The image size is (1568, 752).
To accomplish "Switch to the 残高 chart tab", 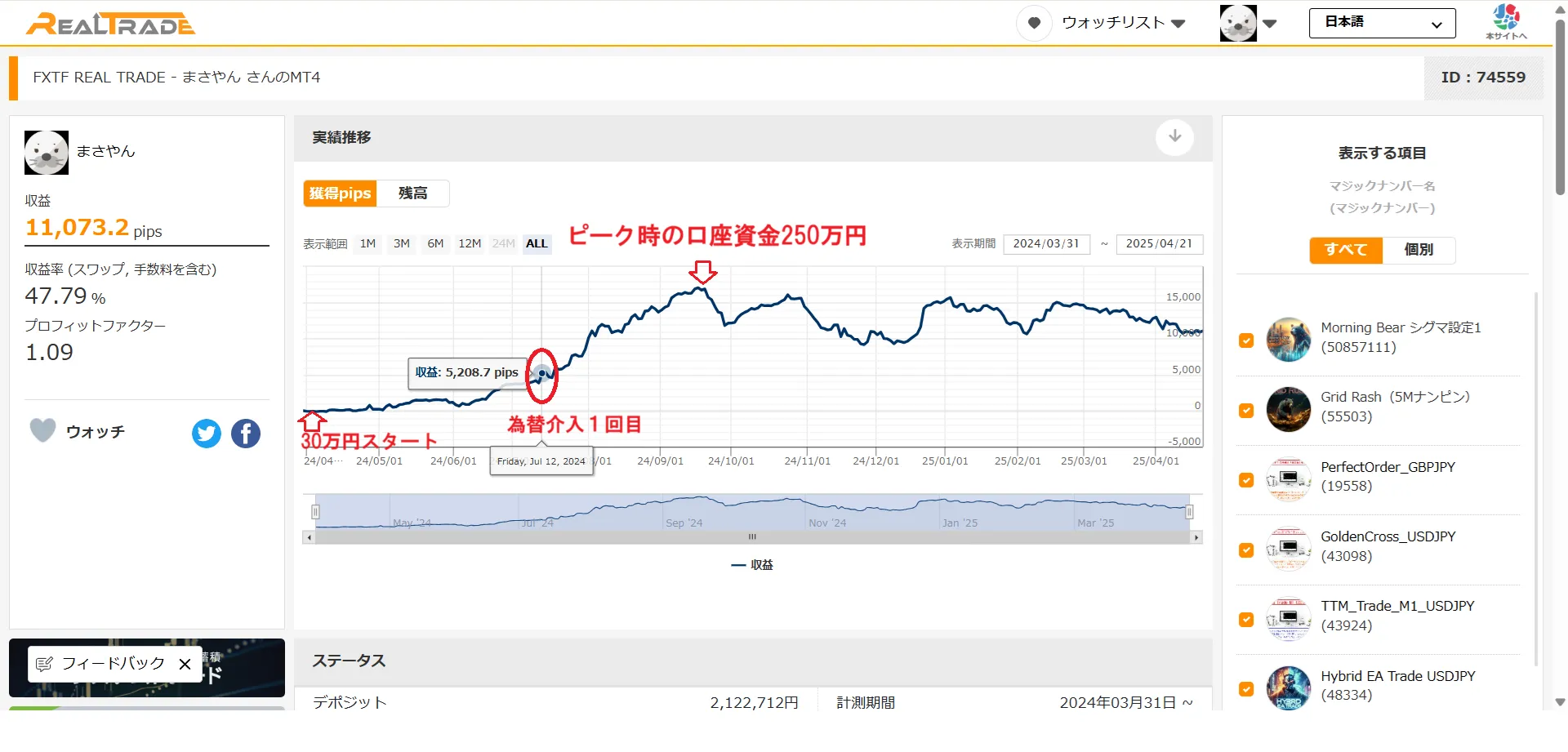I will pyautogui.click(x=412, y=194).
